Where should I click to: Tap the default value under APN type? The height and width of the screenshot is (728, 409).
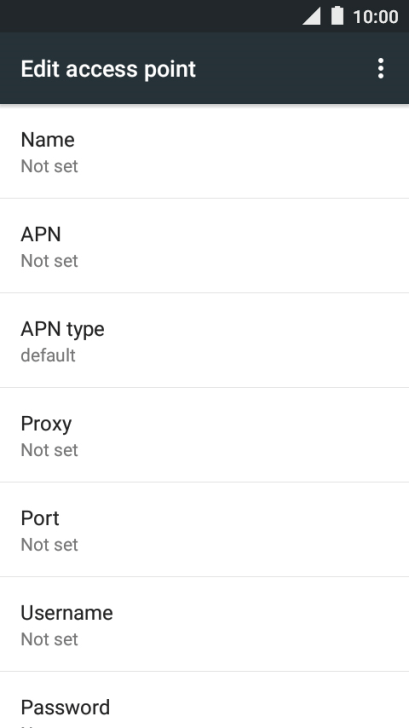(48, 356)
